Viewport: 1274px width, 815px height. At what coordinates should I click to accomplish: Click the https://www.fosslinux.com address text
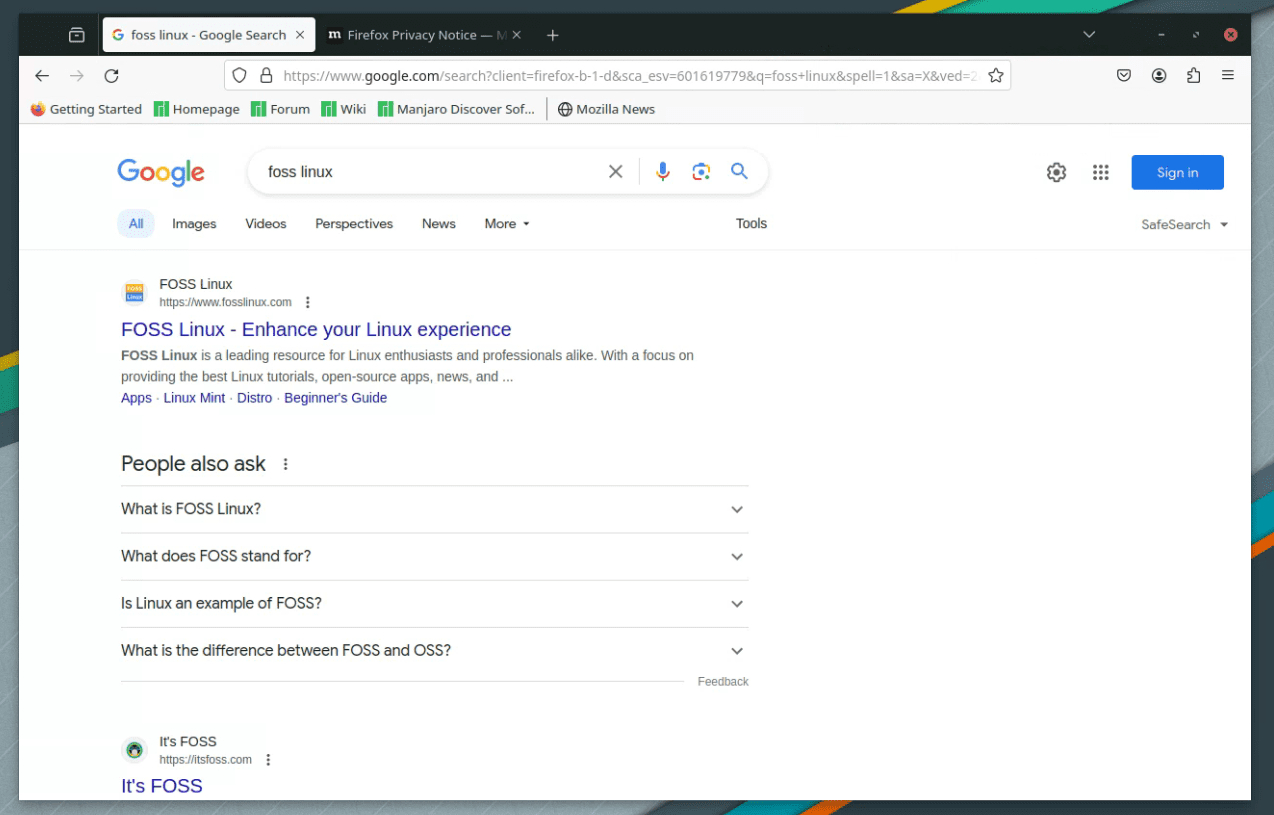click(225, 302)
